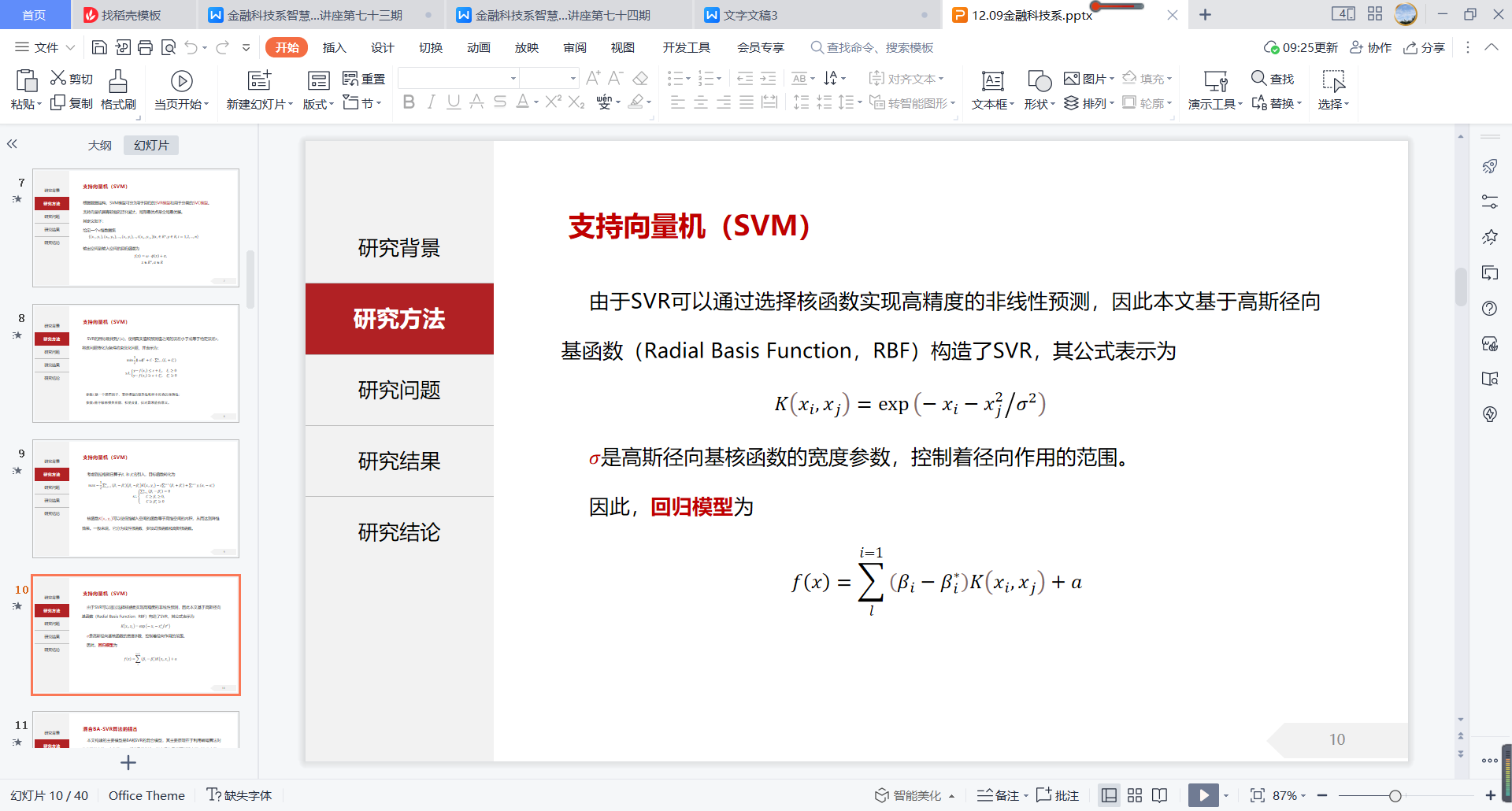Increase indent level icon
The height and width of the screenshot is (811, 1512).
pyautogui.click(x=768, y=78)
